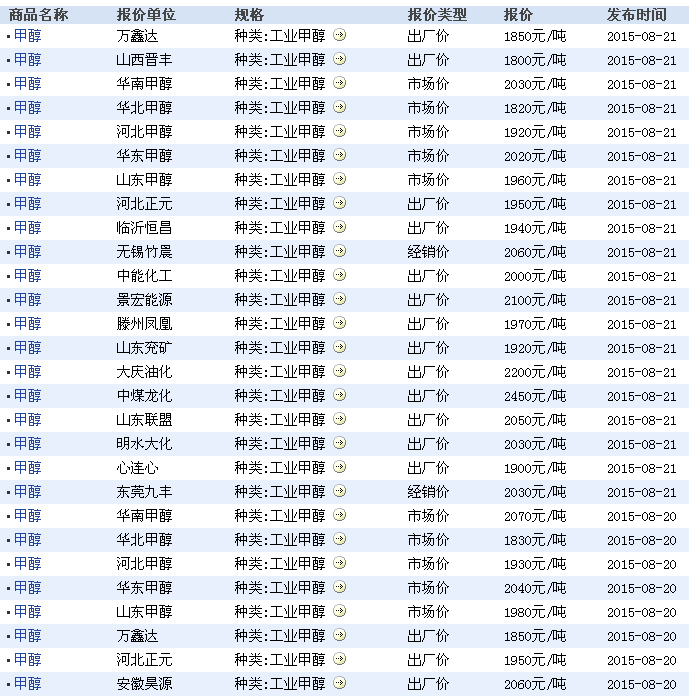
Task: Select the 2200元/吨 price cell
Action: tap(535, 372)
